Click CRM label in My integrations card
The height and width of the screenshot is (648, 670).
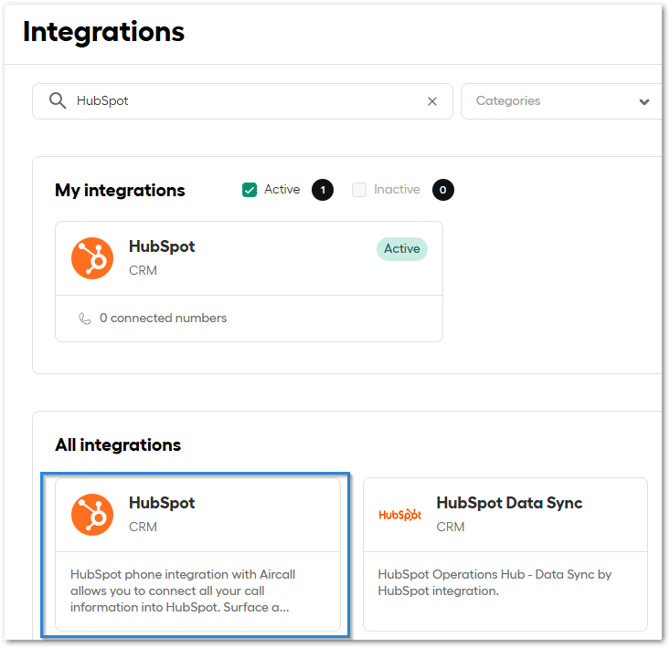143,270
